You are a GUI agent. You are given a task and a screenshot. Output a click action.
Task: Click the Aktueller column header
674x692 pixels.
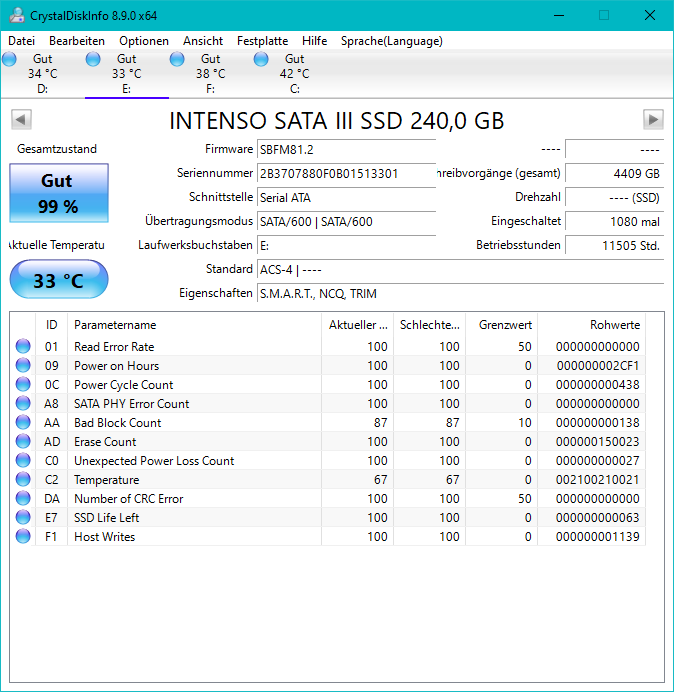click(358, 325)
